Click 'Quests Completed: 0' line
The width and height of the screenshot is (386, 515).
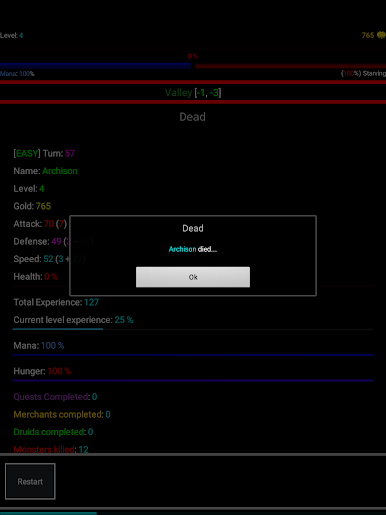pos(55,397)
